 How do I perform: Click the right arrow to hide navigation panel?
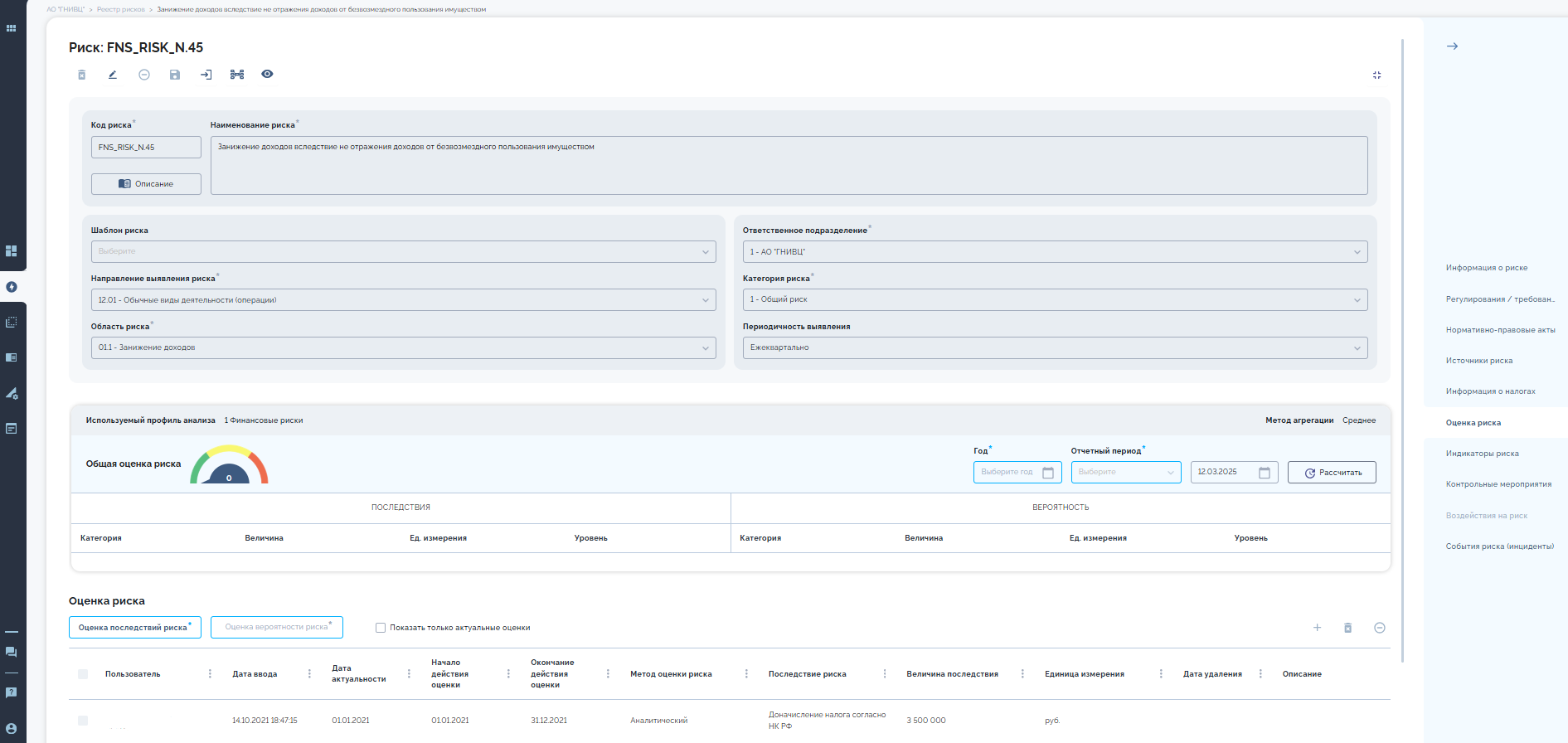[1452, 46]
